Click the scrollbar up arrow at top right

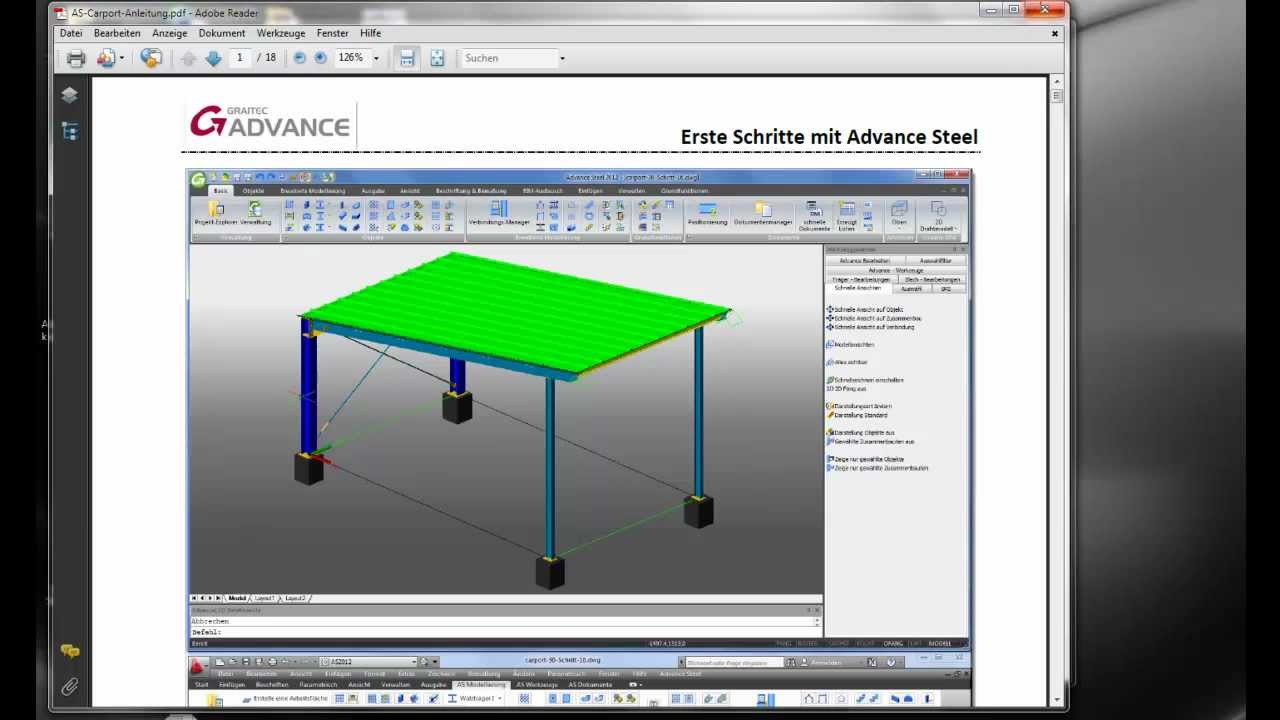point(1058,82)
